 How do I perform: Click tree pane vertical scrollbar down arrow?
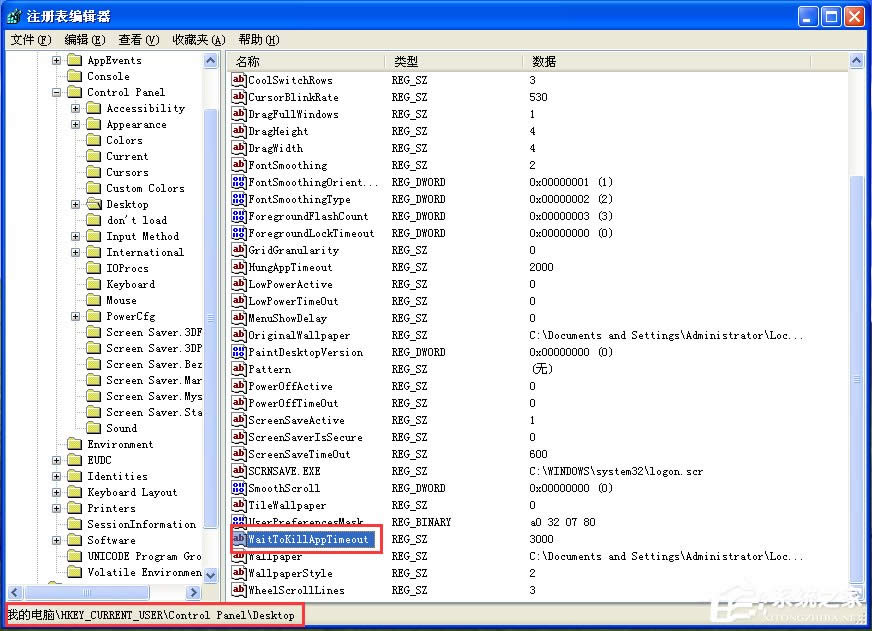(x=211, y=575)
